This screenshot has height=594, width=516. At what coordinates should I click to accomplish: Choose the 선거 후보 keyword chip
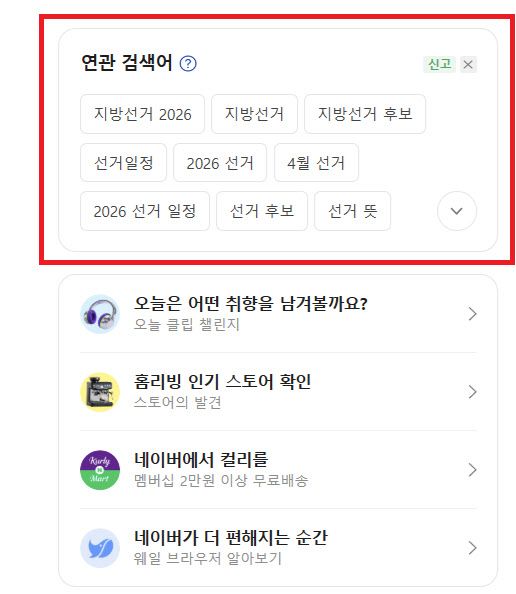pyautogui.click(x=262, y=211)
